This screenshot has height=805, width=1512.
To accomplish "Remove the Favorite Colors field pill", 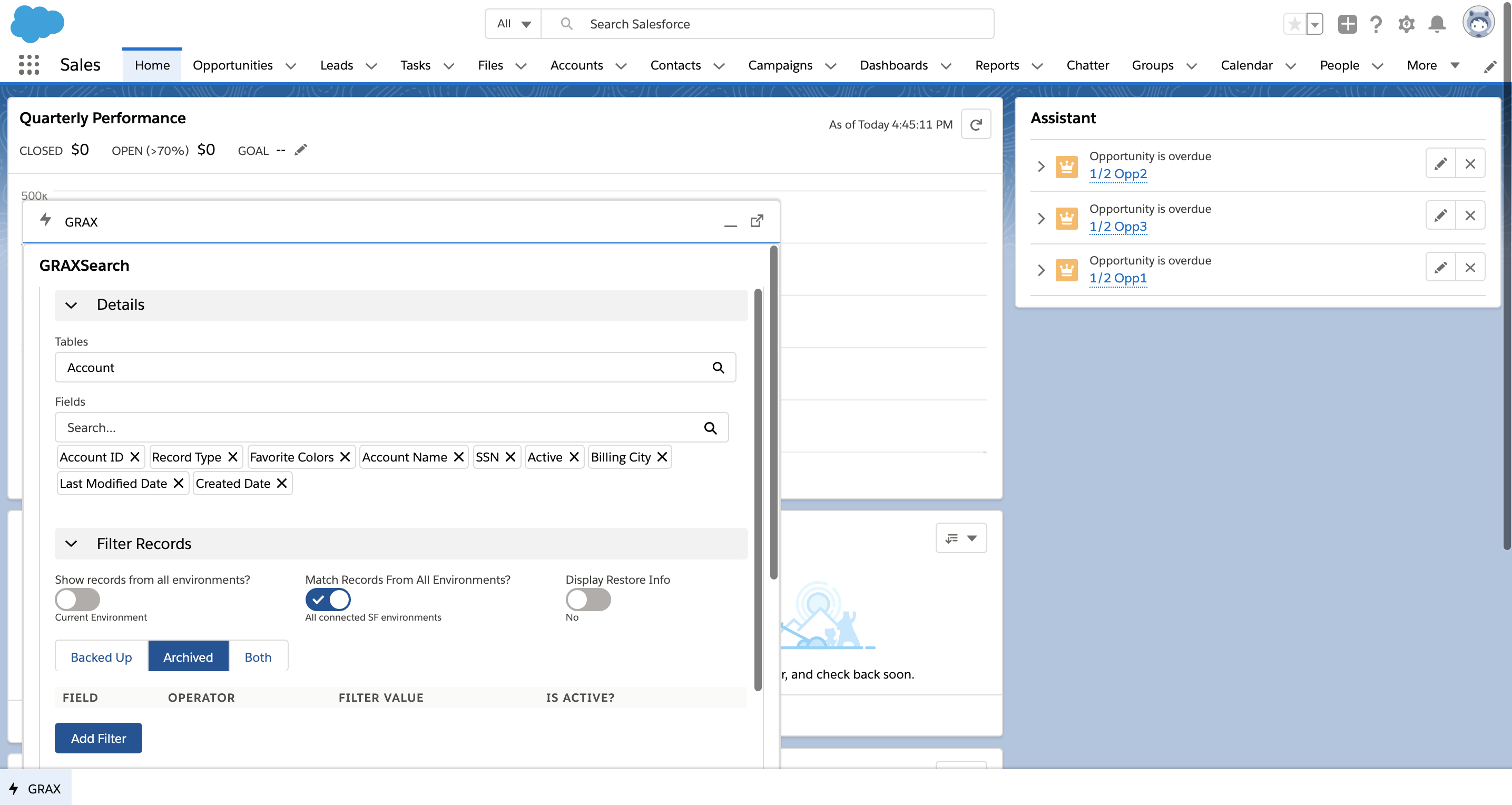I will pyautogui.click(x=345, y=457).
